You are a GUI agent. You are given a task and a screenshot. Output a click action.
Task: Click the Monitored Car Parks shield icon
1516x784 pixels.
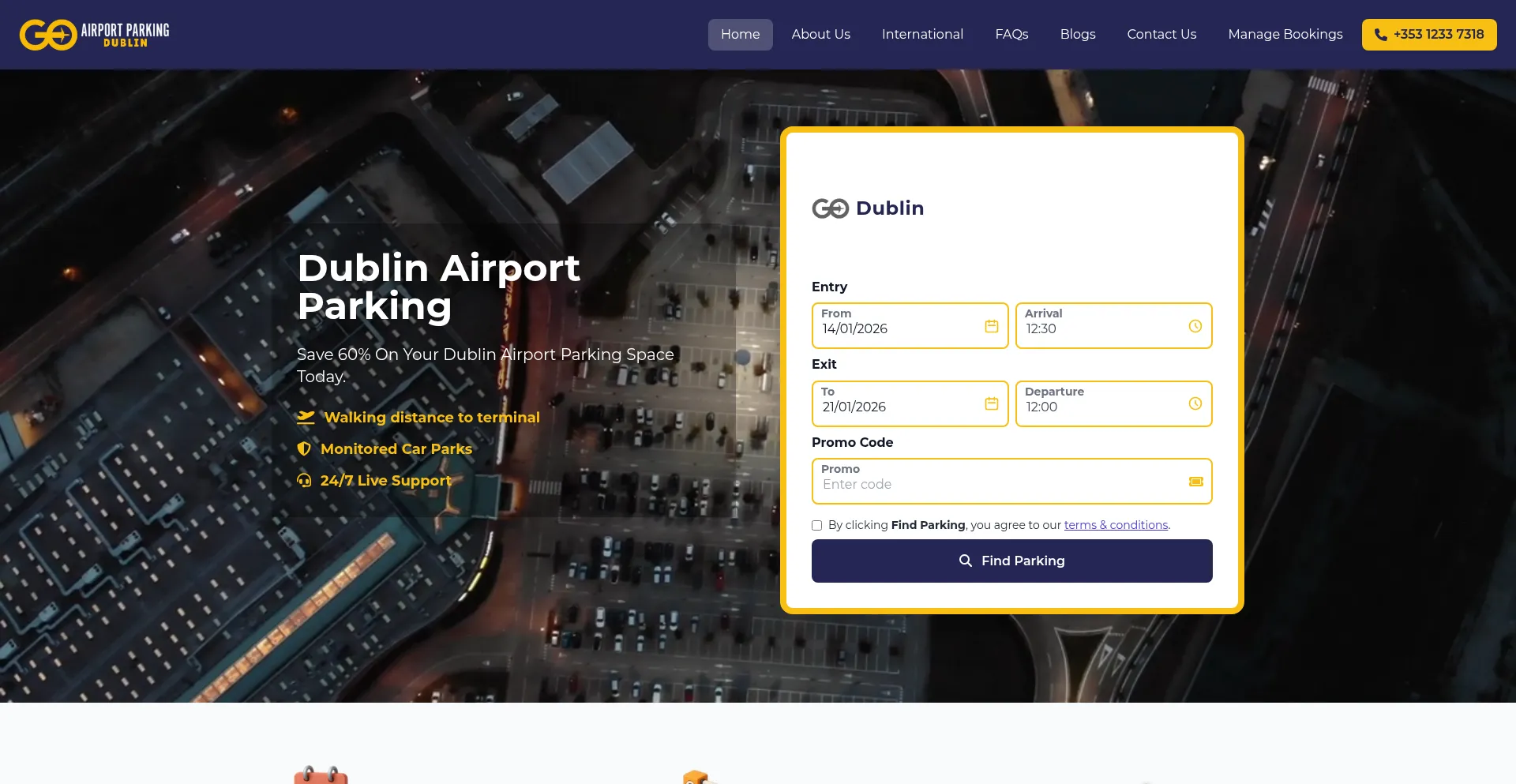[x=304, y=448]
